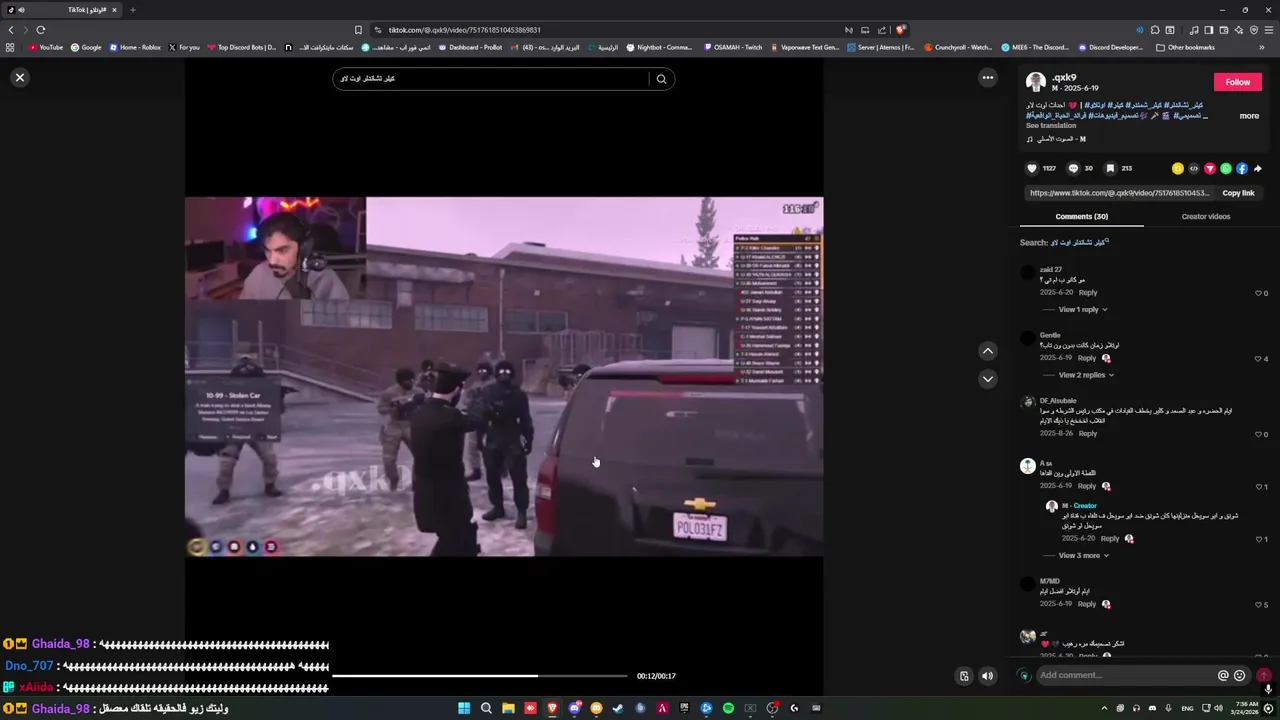Image resolution: width=1280 pixels, height=720 pixels.
Task: Expand View 2 replies under Gentle
Action: [1086, 375]
